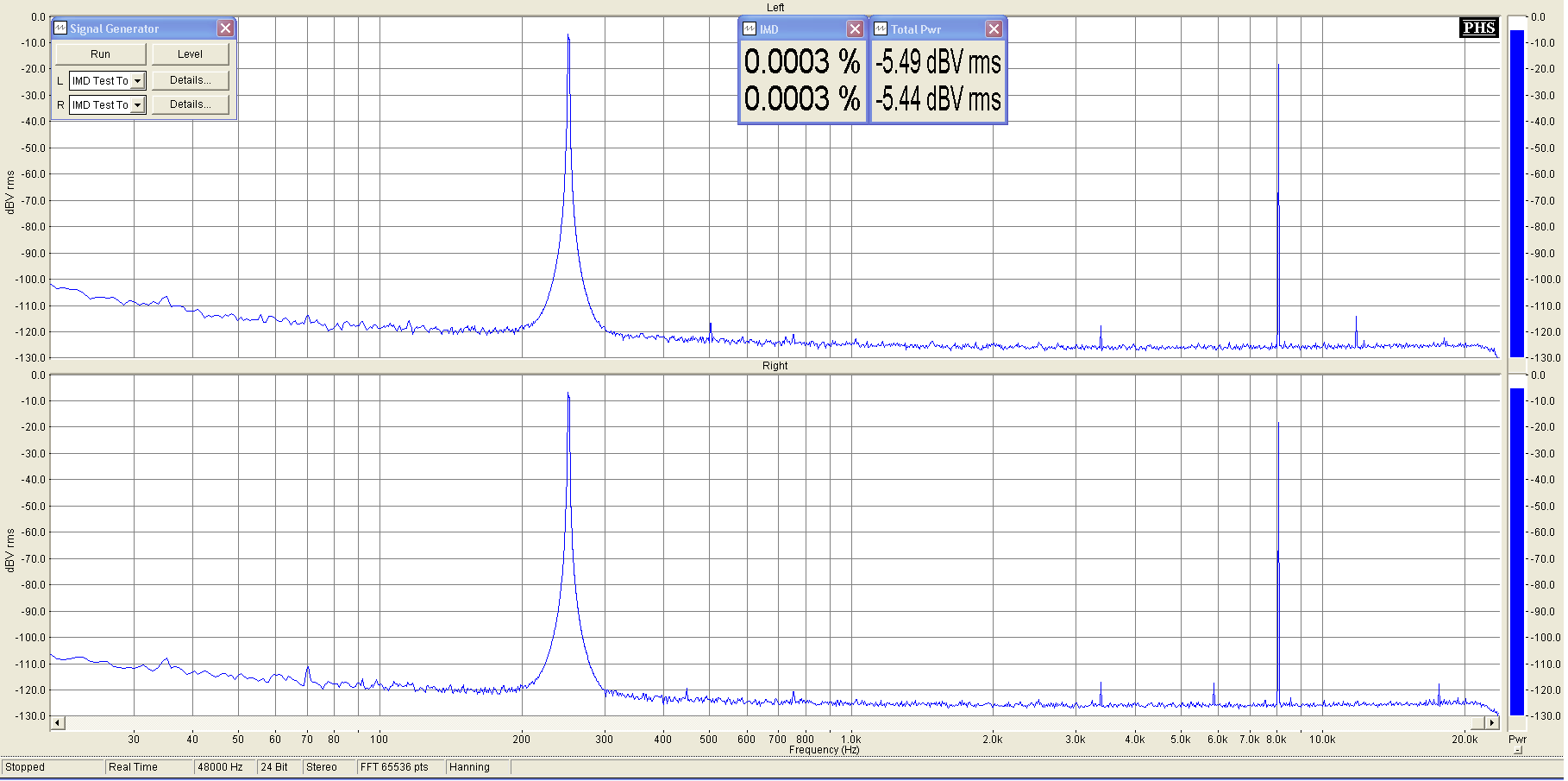Click the Total Pwr window waveform icon
Screen dimensions: 1568x781
(881, 29)
